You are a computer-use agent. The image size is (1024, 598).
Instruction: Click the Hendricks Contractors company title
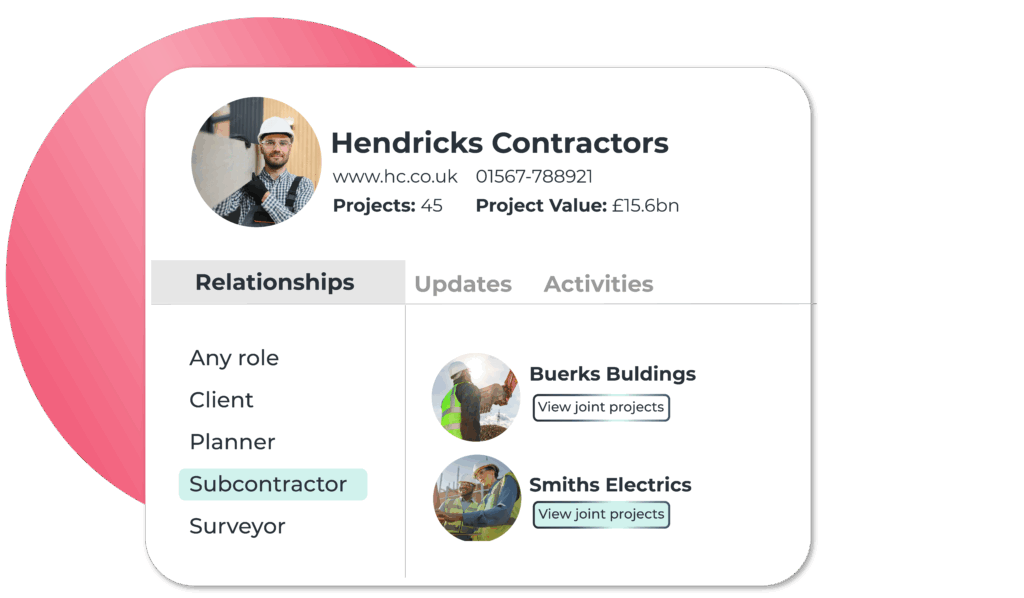500,143
